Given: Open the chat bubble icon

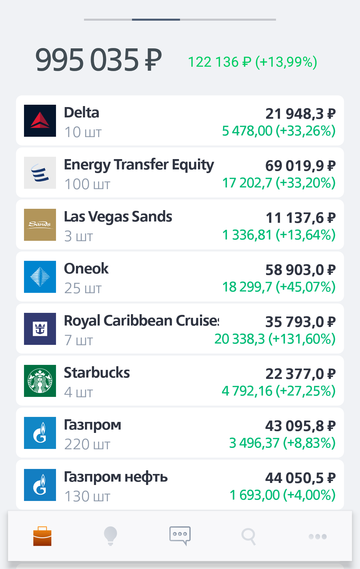Looking at the screenshot, I should (180, 536).
